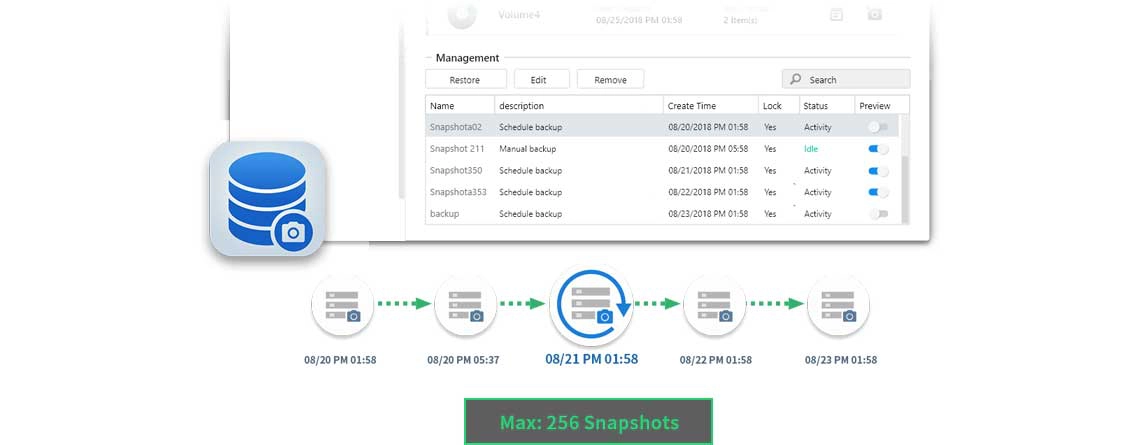Click highlighted restore snapshot icon for 08/21
Screen dimensions: 1140x445
pos(592,305)
